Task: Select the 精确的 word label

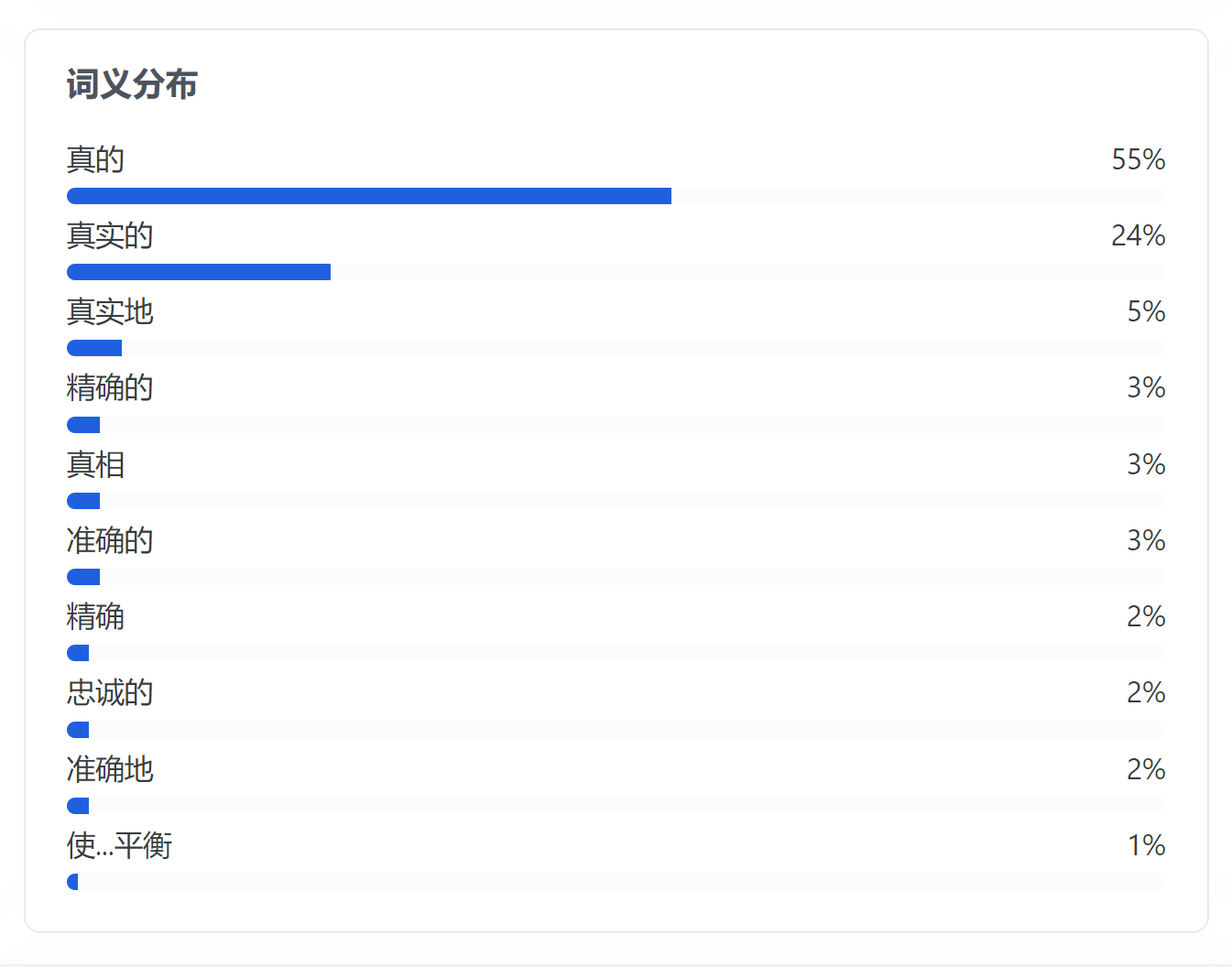Action: pos(110,387)
